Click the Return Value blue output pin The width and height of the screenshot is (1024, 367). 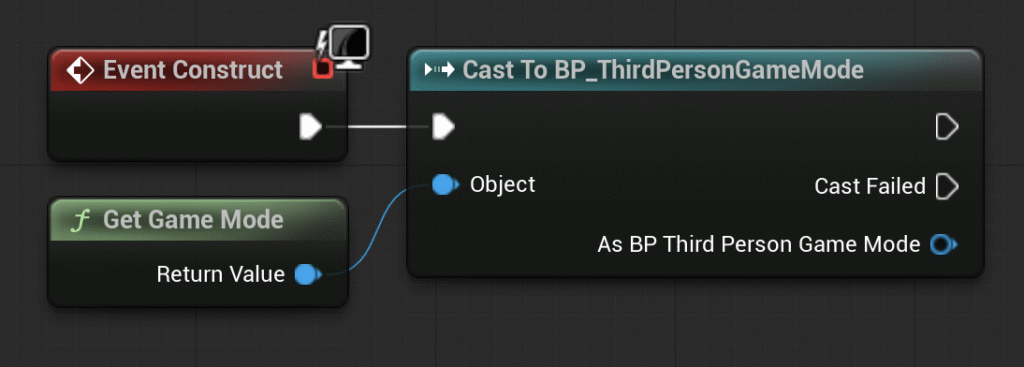tap(308, 275)
